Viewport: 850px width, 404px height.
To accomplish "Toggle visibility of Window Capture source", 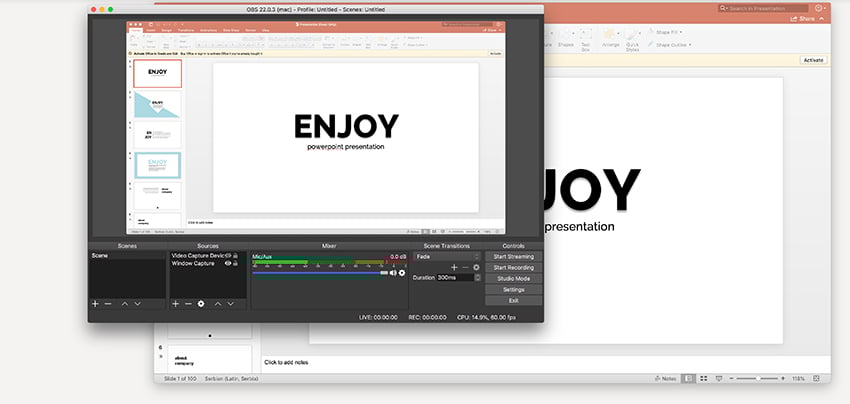I will 228,263.
